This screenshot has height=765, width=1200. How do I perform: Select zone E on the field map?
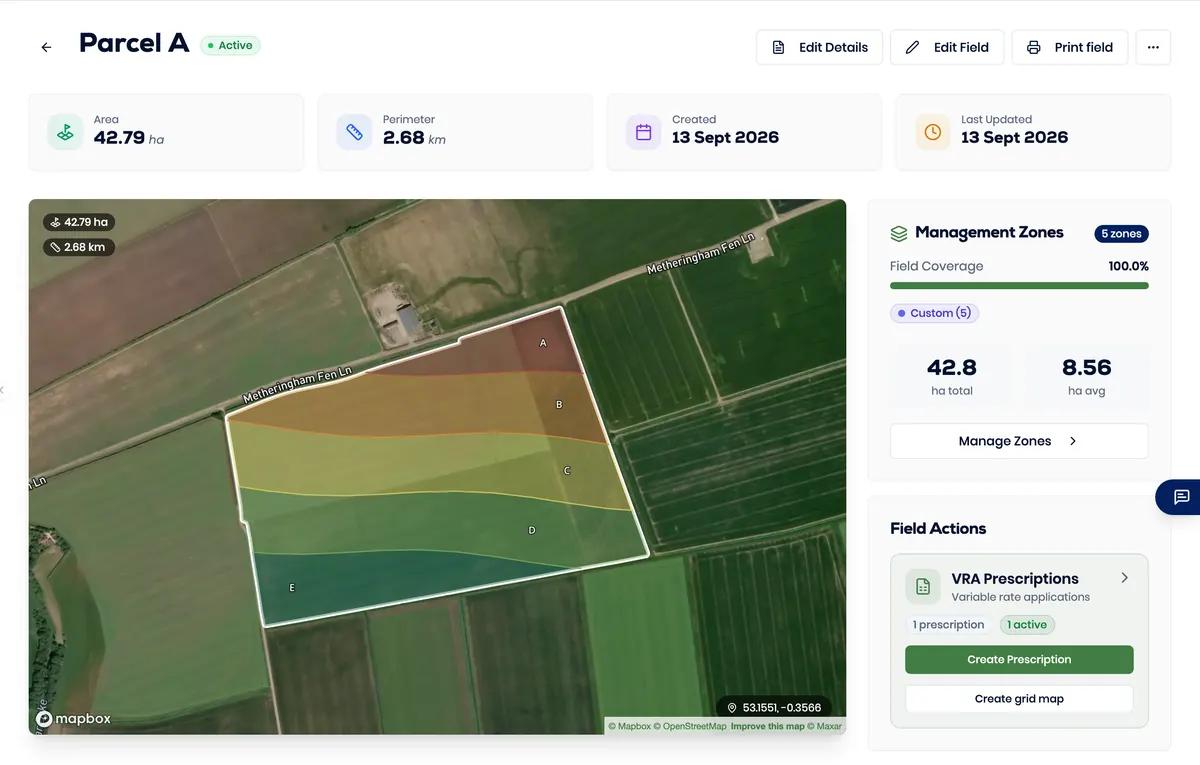point(292,588)
